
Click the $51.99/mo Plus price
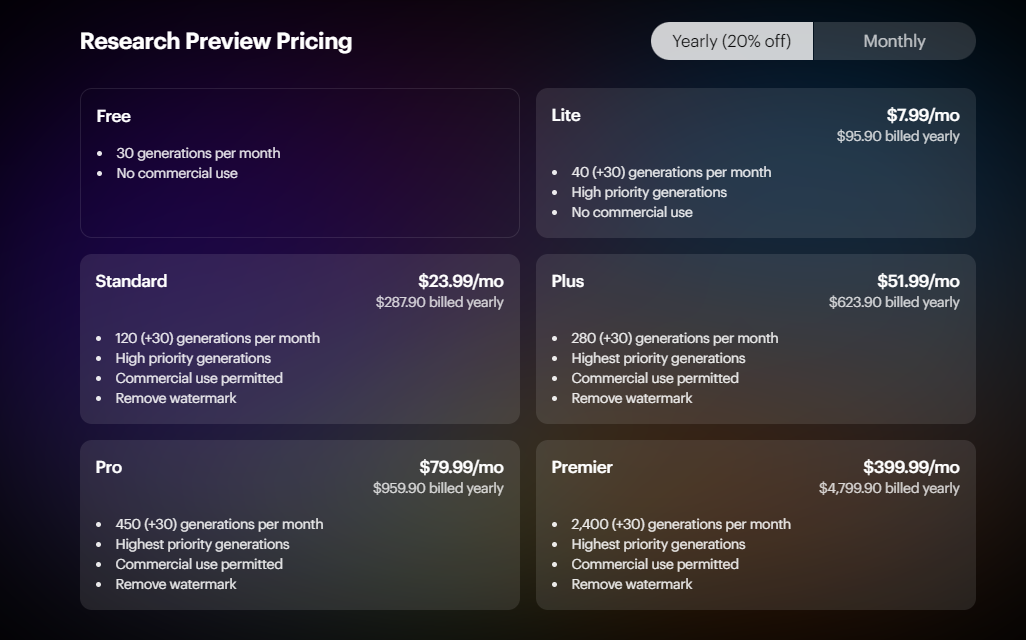tap(918, 281)
